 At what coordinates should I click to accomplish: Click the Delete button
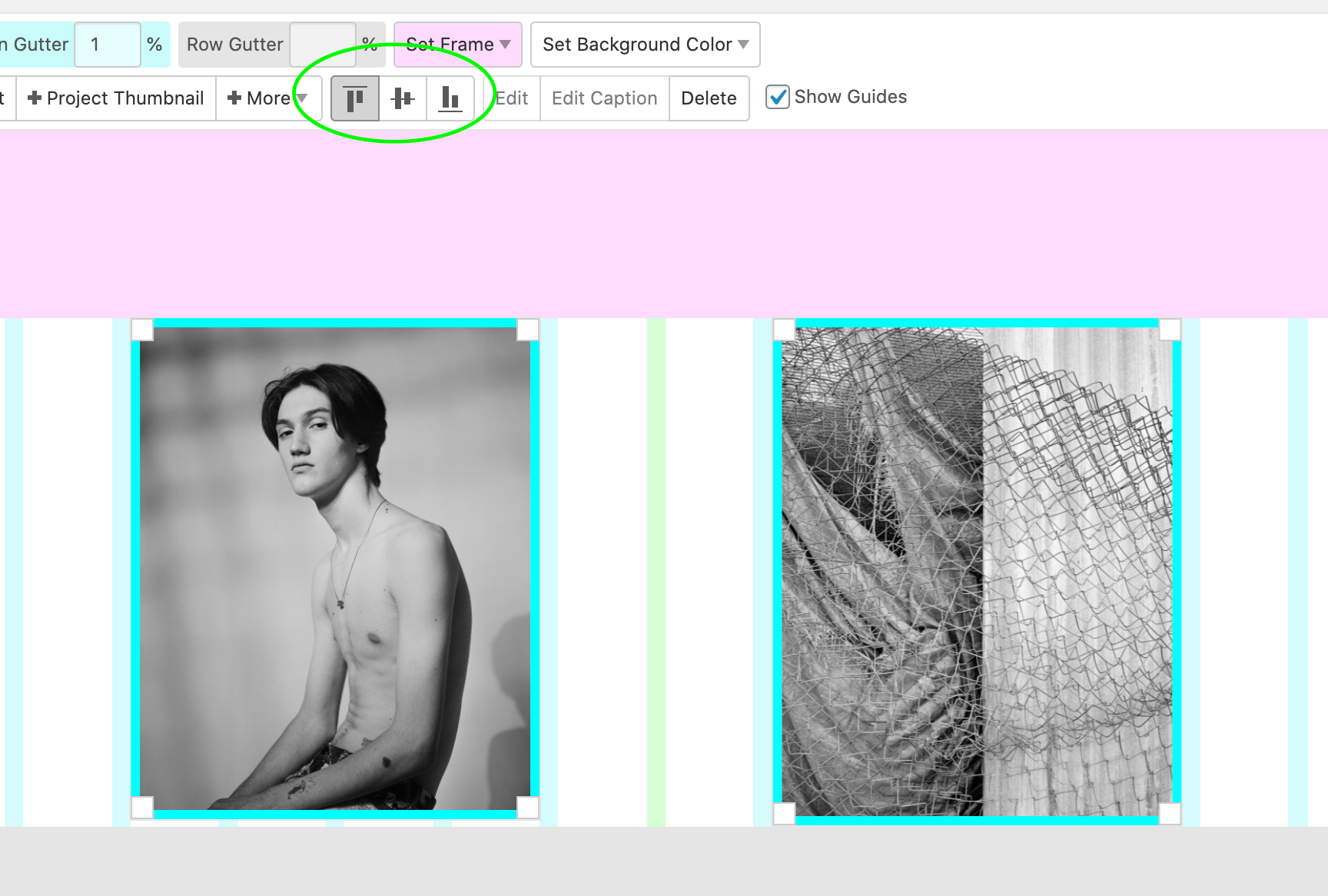(709, 98)
